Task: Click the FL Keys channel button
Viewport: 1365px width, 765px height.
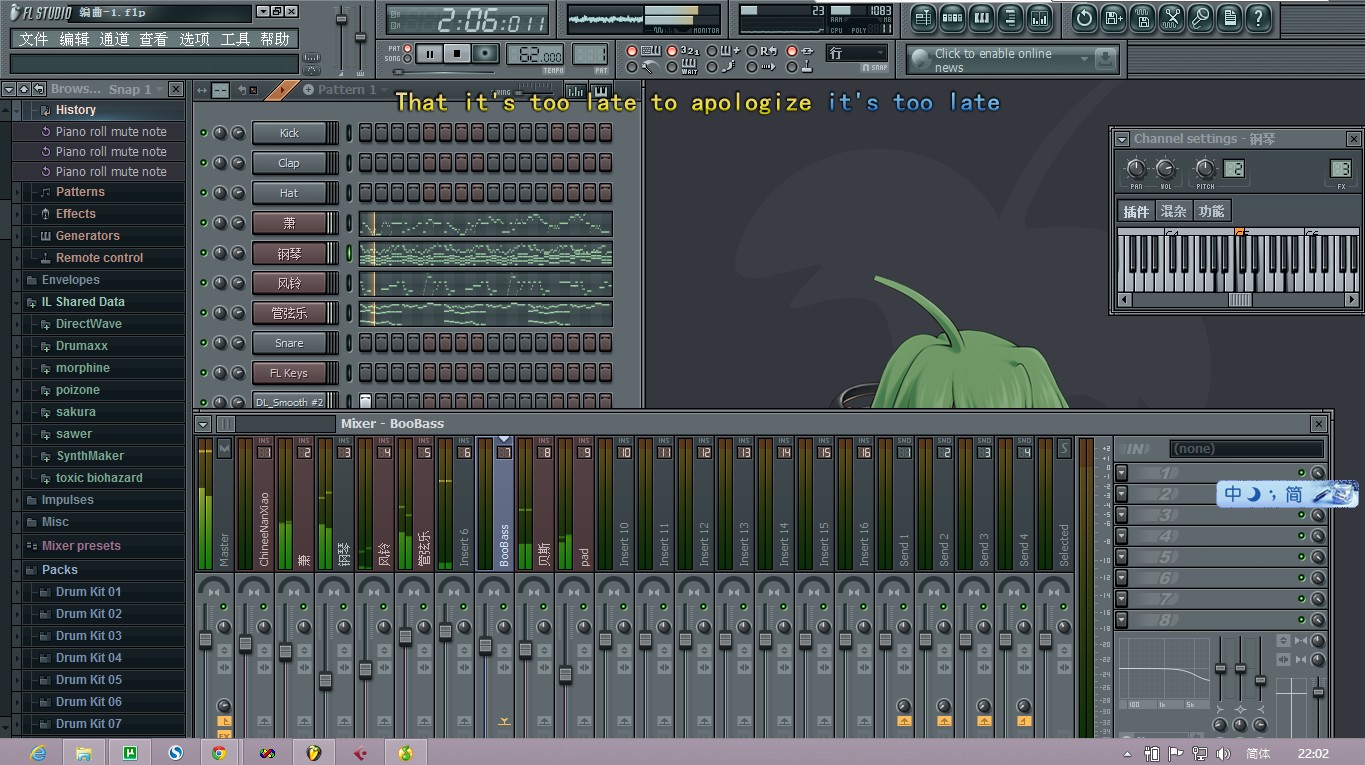Action: [x=289, y=373]
